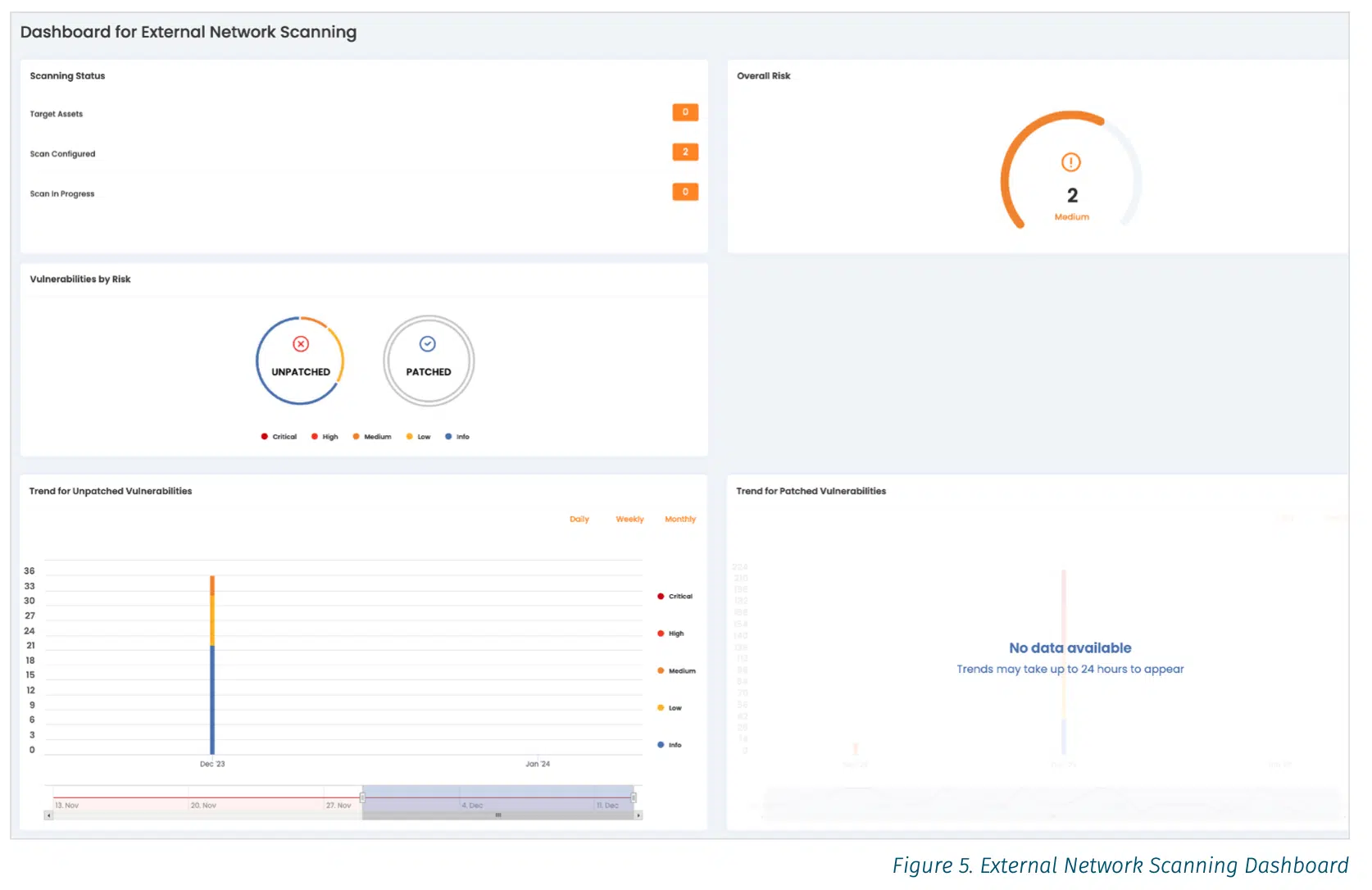Open the Scan Configured count badge
Viewport: 1372px width, 890px height.
click(685, 152)
